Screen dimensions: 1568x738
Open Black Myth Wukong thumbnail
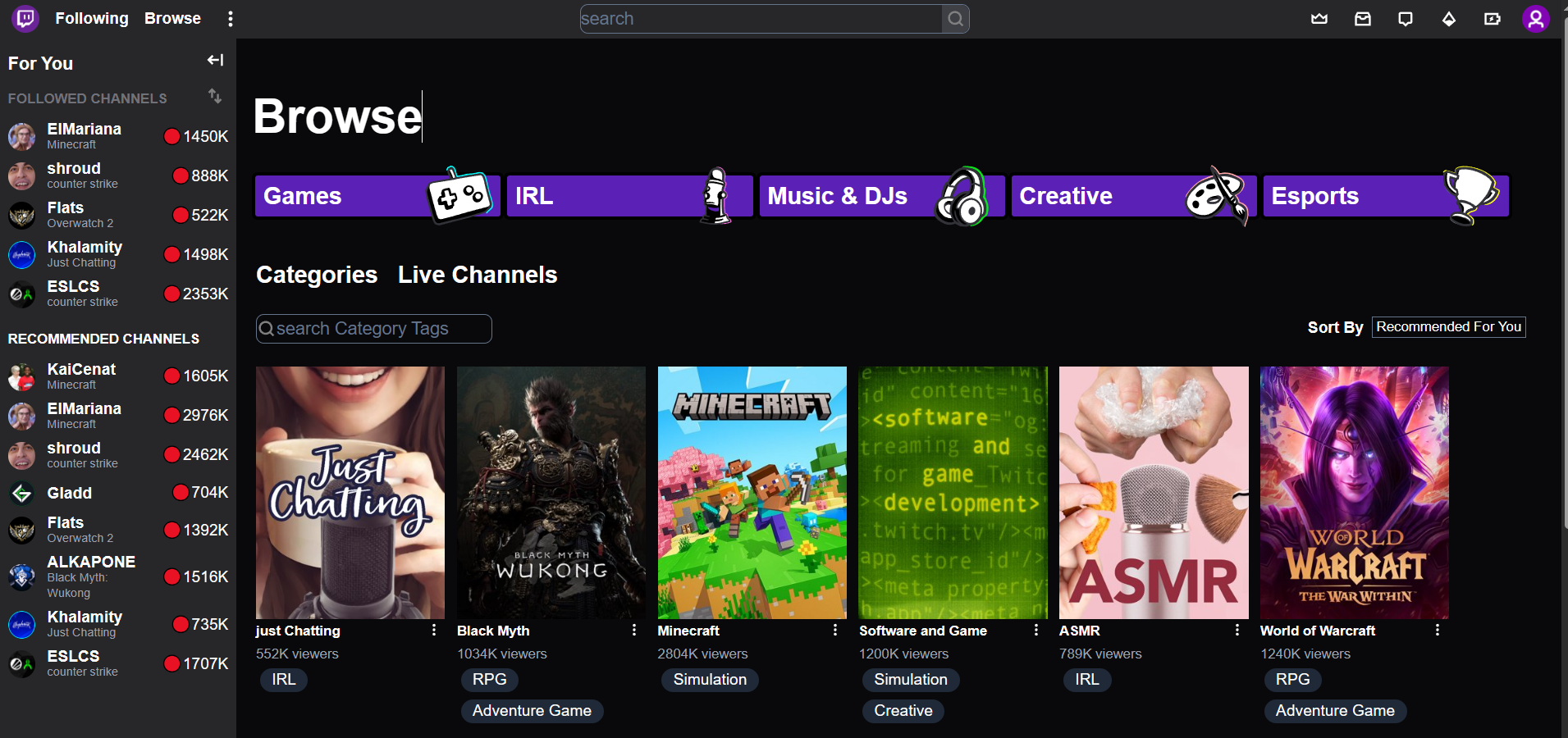[551, 493]
